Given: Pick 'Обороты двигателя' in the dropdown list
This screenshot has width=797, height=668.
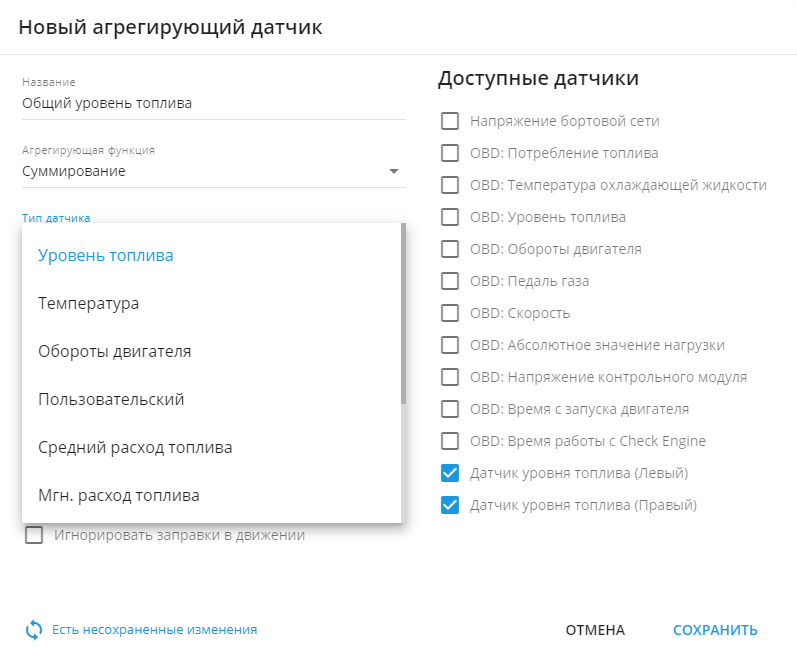Looking at the screenshot, I should pos(115,351).
